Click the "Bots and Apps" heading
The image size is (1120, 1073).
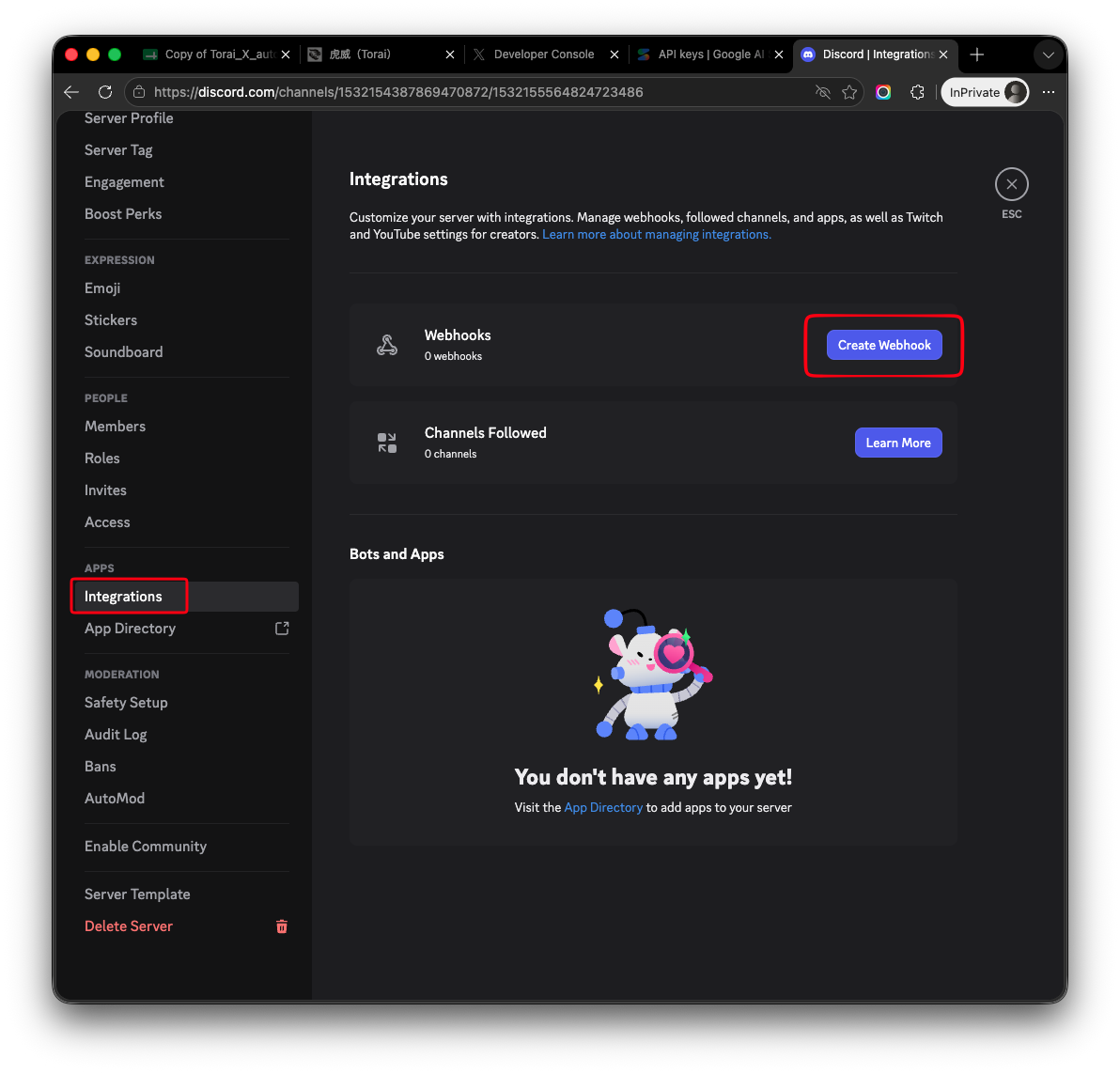397,554
